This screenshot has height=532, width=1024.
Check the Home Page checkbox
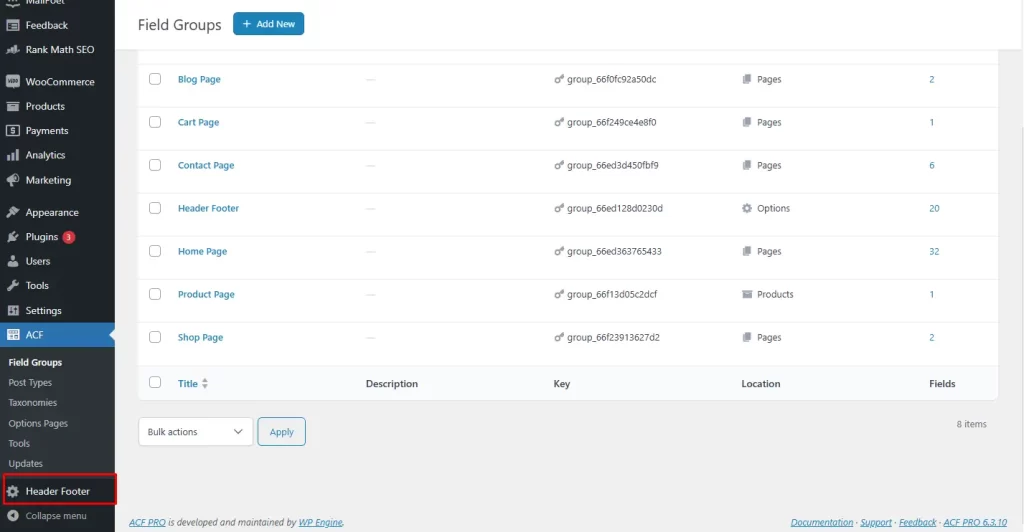[155, 251]
